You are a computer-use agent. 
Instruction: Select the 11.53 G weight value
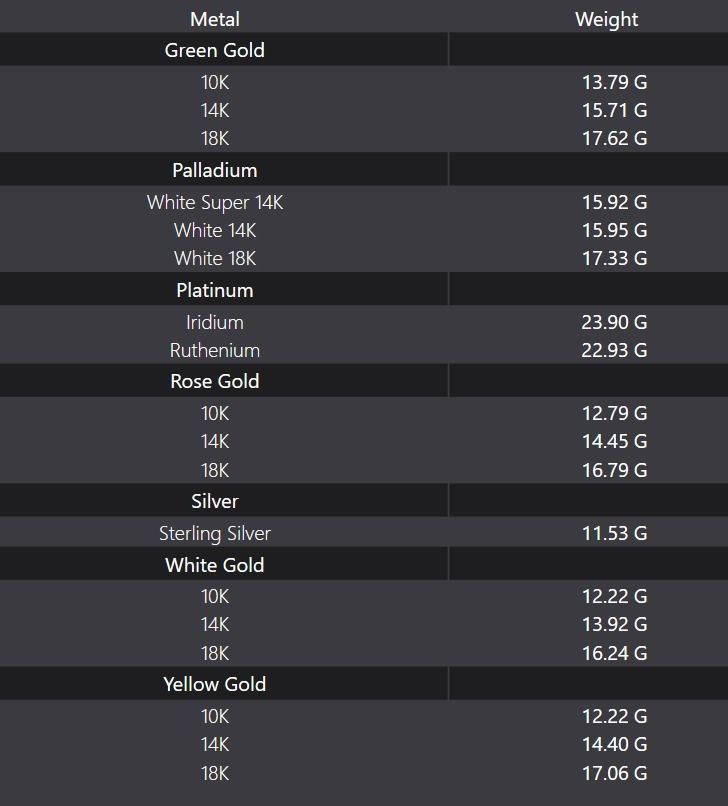click(614, 533)
